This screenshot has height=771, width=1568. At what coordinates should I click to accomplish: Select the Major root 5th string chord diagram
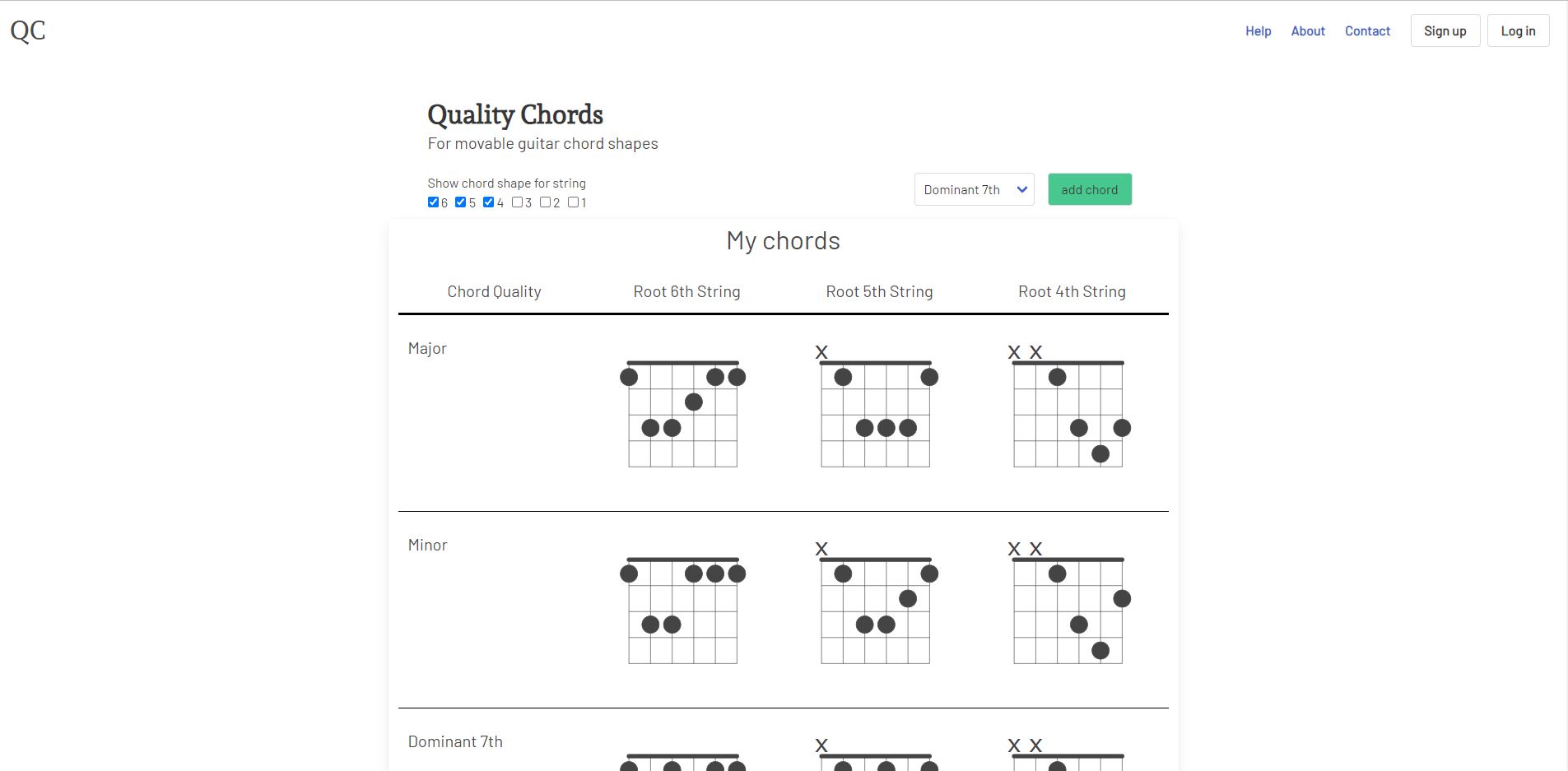[876, 406]
